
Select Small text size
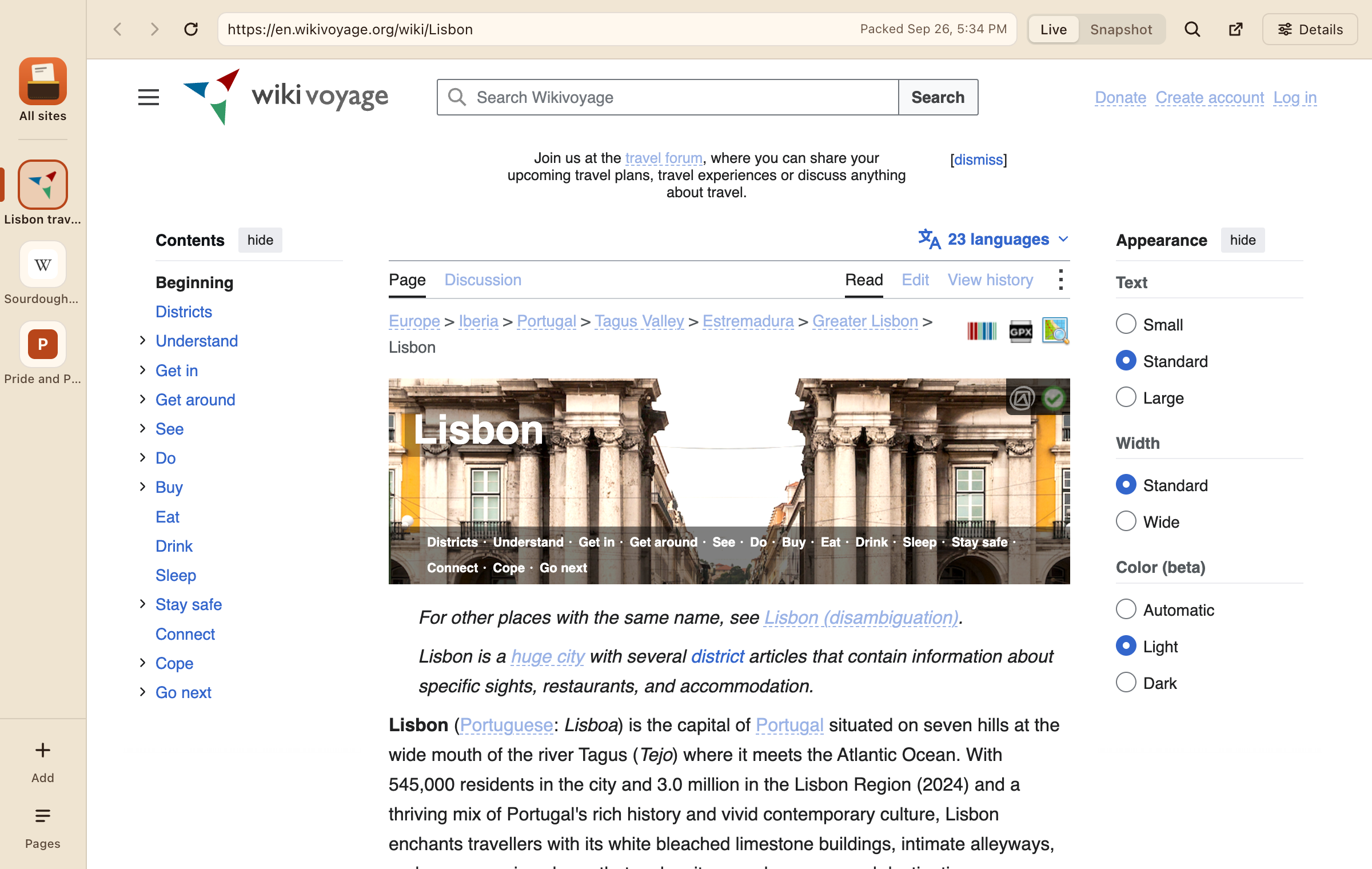click(1126, 324)
